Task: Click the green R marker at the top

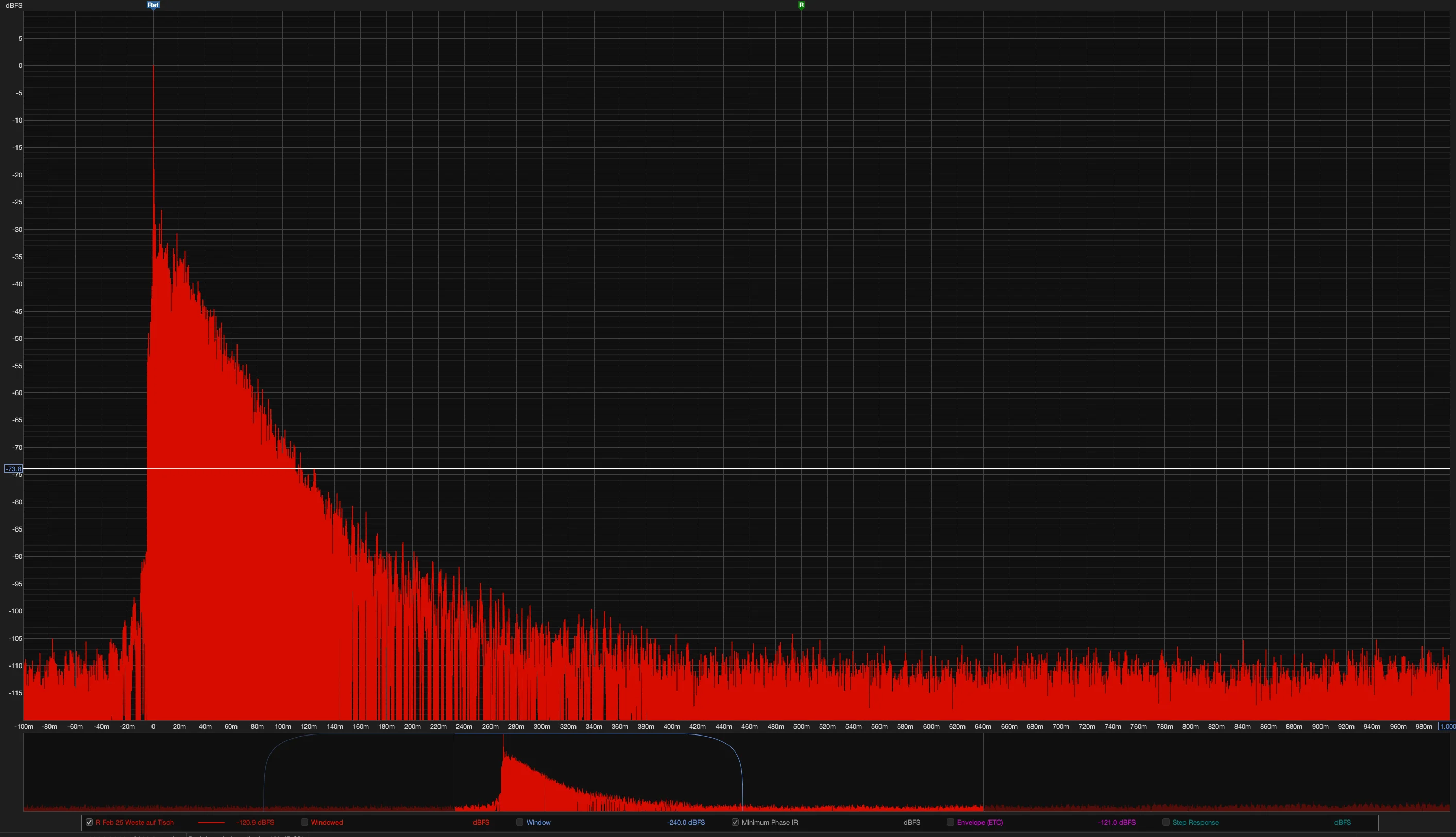Action: point(801,5)
